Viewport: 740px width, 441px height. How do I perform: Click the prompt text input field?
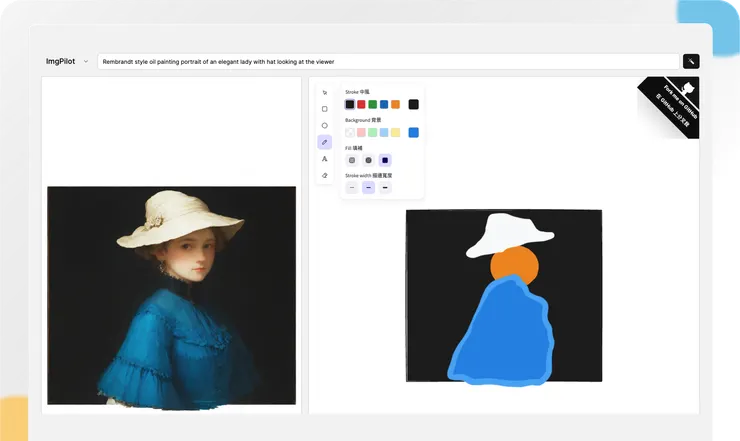(388, 61)
